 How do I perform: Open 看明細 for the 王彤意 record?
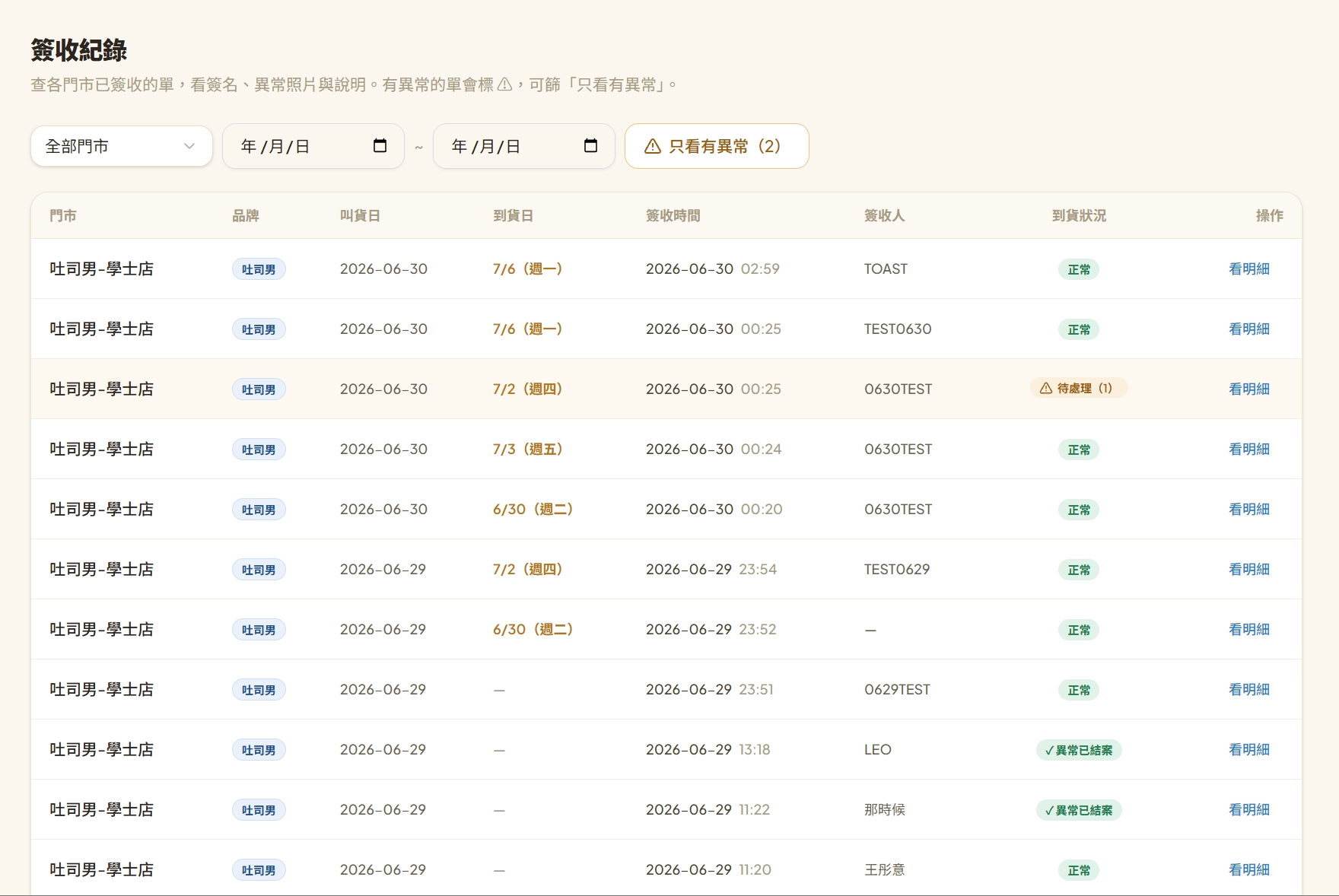coord(1248,869)
